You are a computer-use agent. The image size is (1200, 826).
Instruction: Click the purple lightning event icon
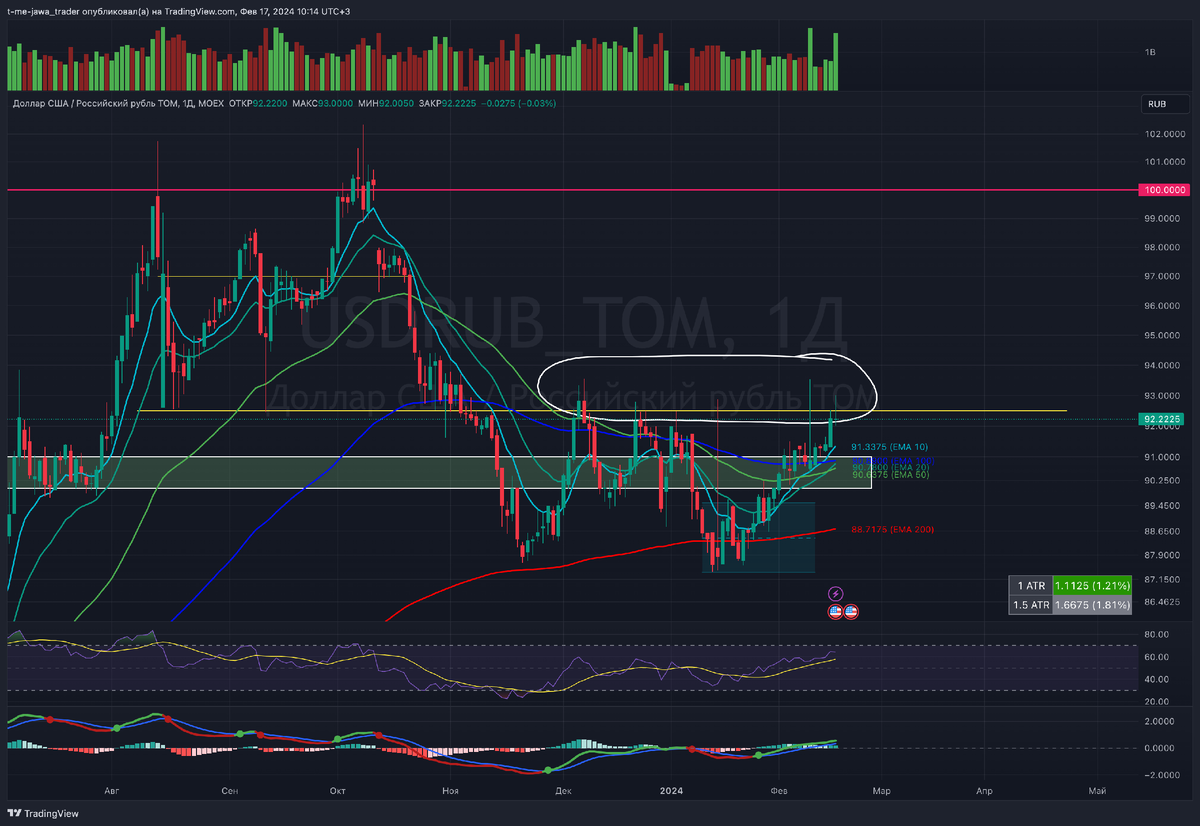pos(837,594)
